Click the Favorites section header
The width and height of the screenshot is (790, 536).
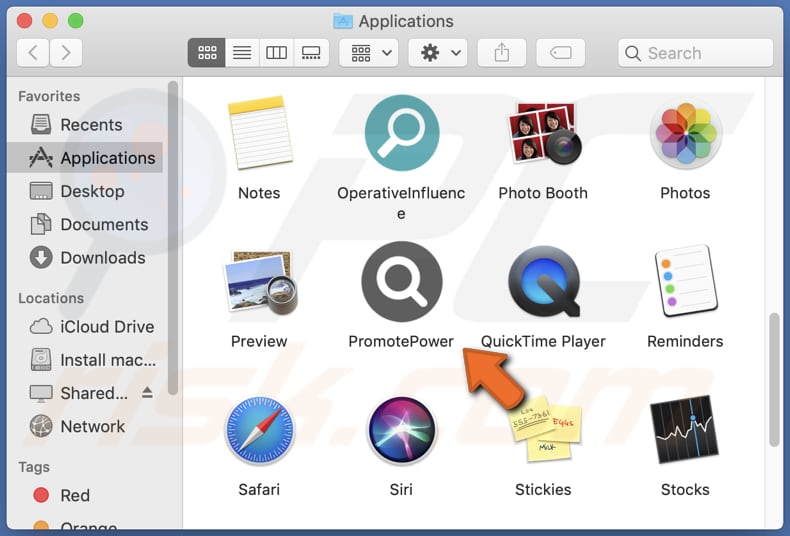pyautogui.click(x=49, y=96)
